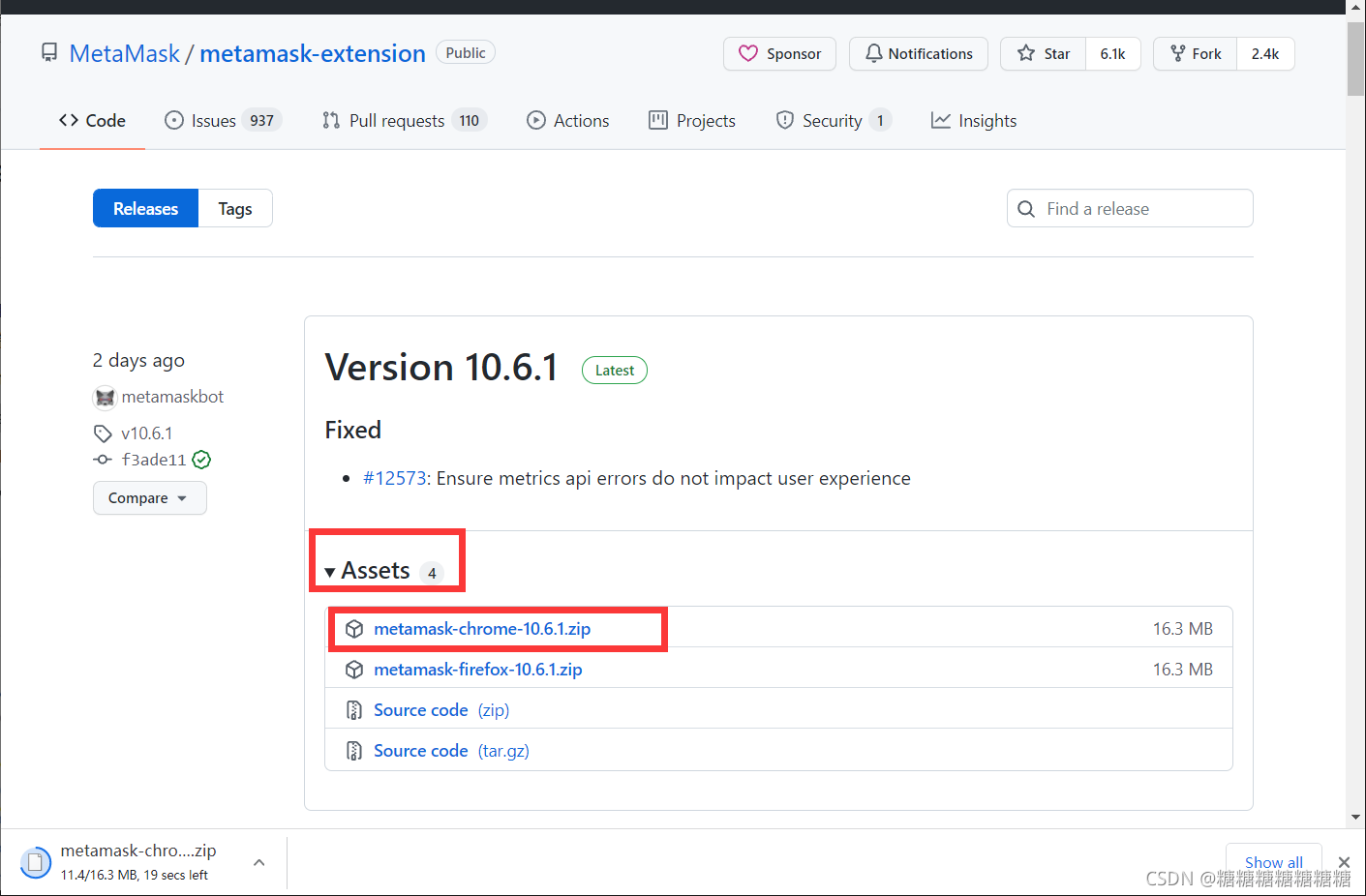View the Insights tab
The image size is (1366, 896).
[x=974, y=121]
